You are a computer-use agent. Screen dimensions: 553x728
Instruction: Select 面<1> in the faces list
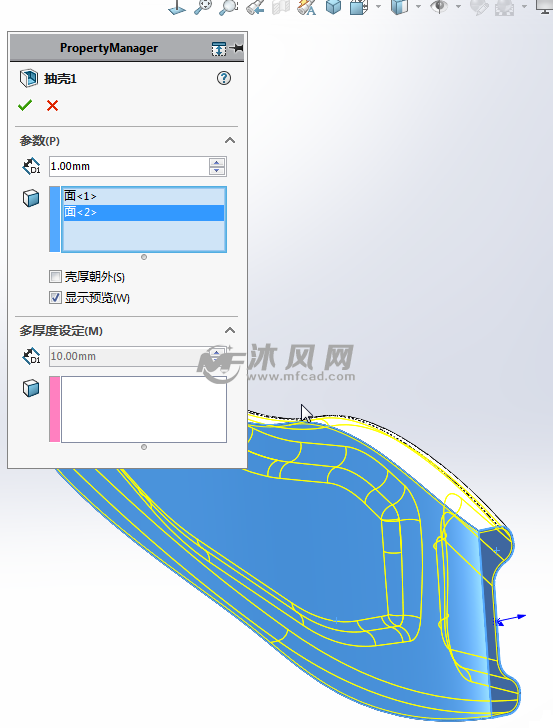(143, 196)
